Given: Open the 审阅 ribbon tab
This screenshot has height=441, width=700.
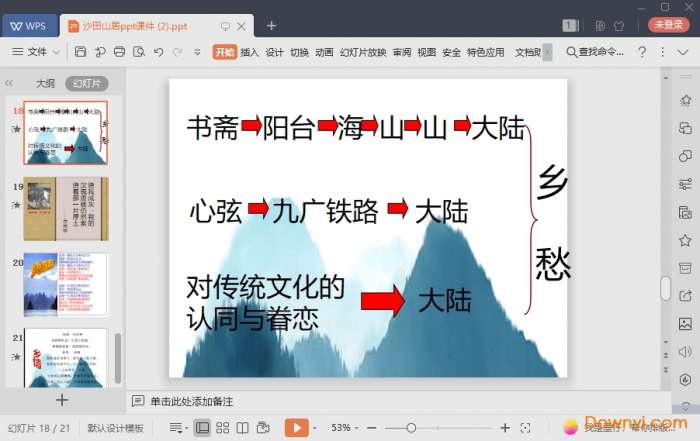Looking at the screenshot, I should (402, 52).
